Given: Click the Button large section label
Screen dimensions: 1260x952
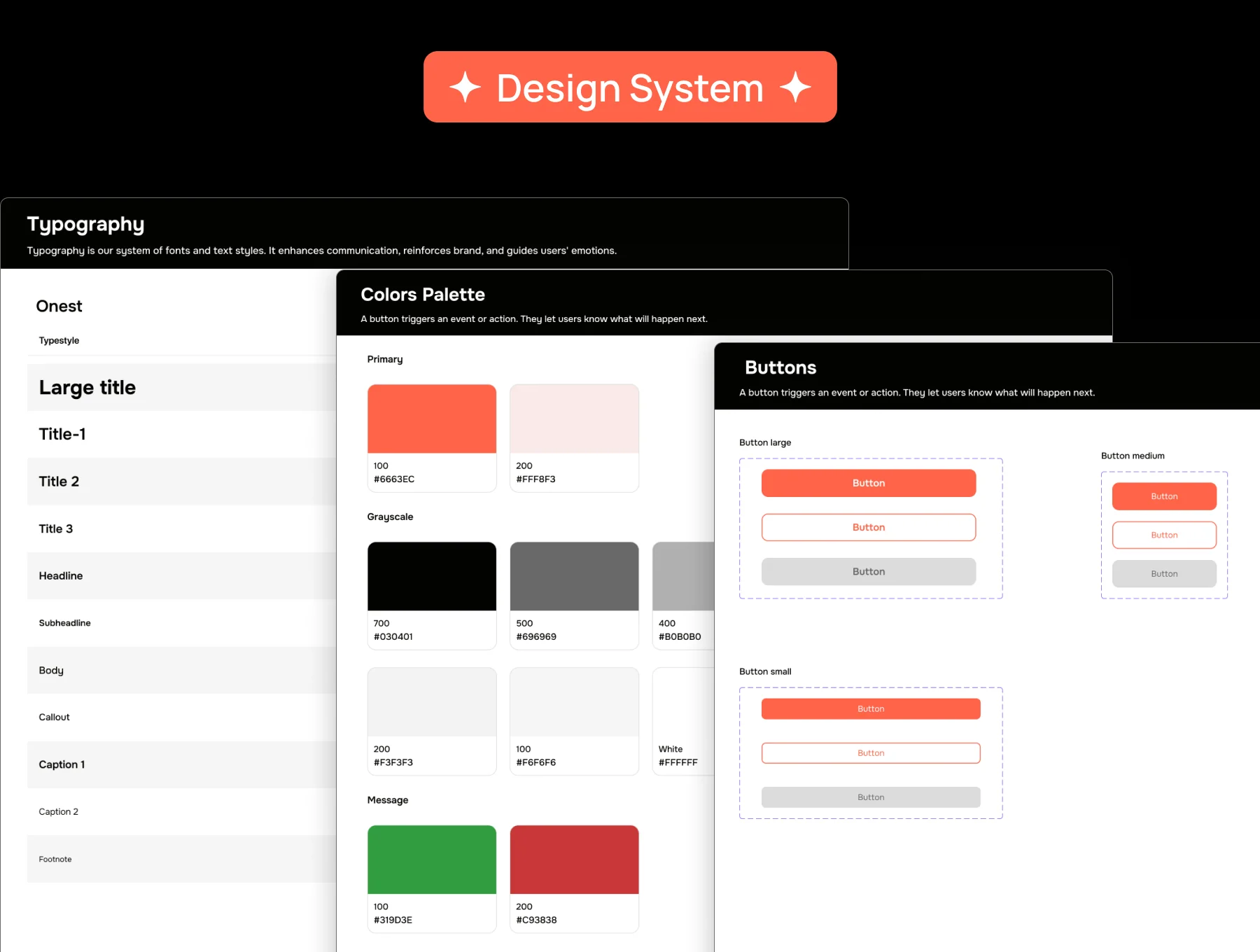Looking at the screenshot, I should 765,442.
